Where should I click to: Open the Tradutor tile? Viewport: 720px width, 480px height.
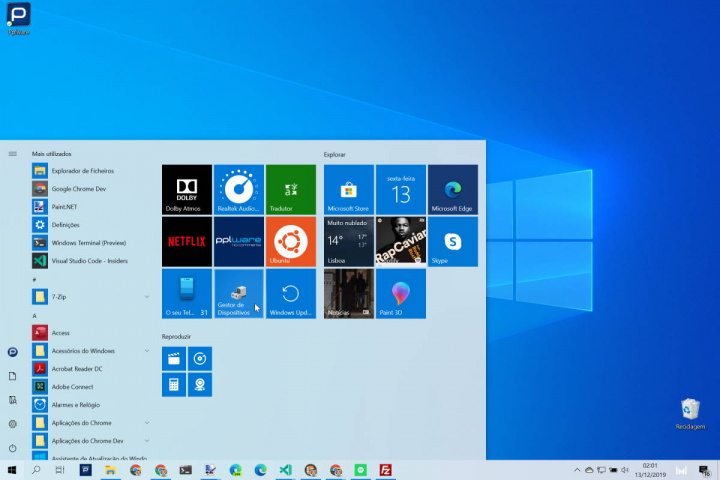(x=290, y=189)
